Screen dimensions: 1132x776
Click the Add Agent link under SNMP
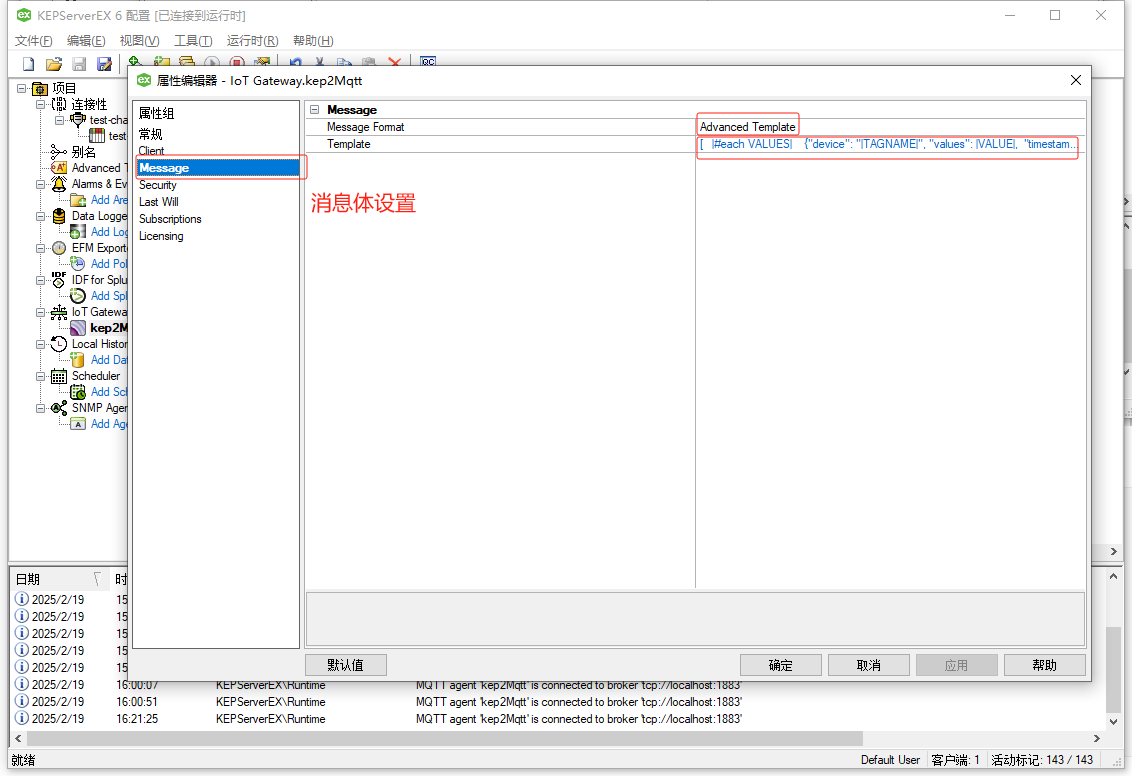(x=109, y=424)
